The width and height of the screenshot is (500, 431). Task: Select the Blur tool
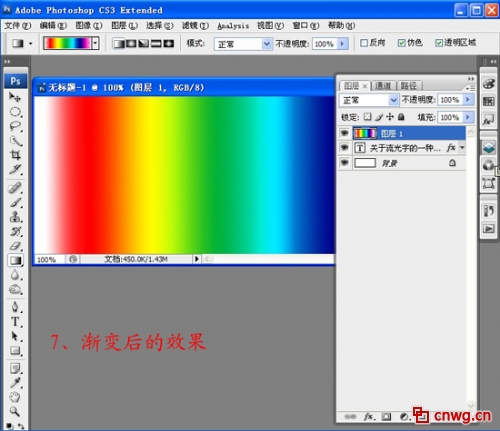coord(15,275)
